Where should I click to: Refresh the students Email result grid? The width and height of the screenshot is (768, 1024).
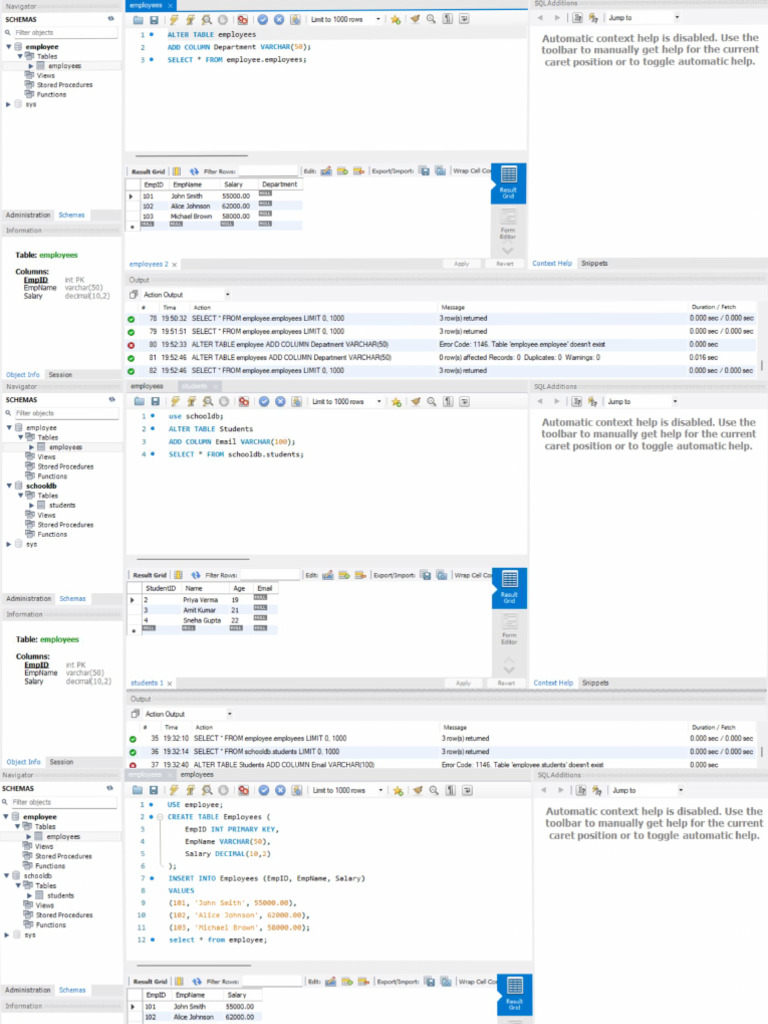(x=195, y=575)
